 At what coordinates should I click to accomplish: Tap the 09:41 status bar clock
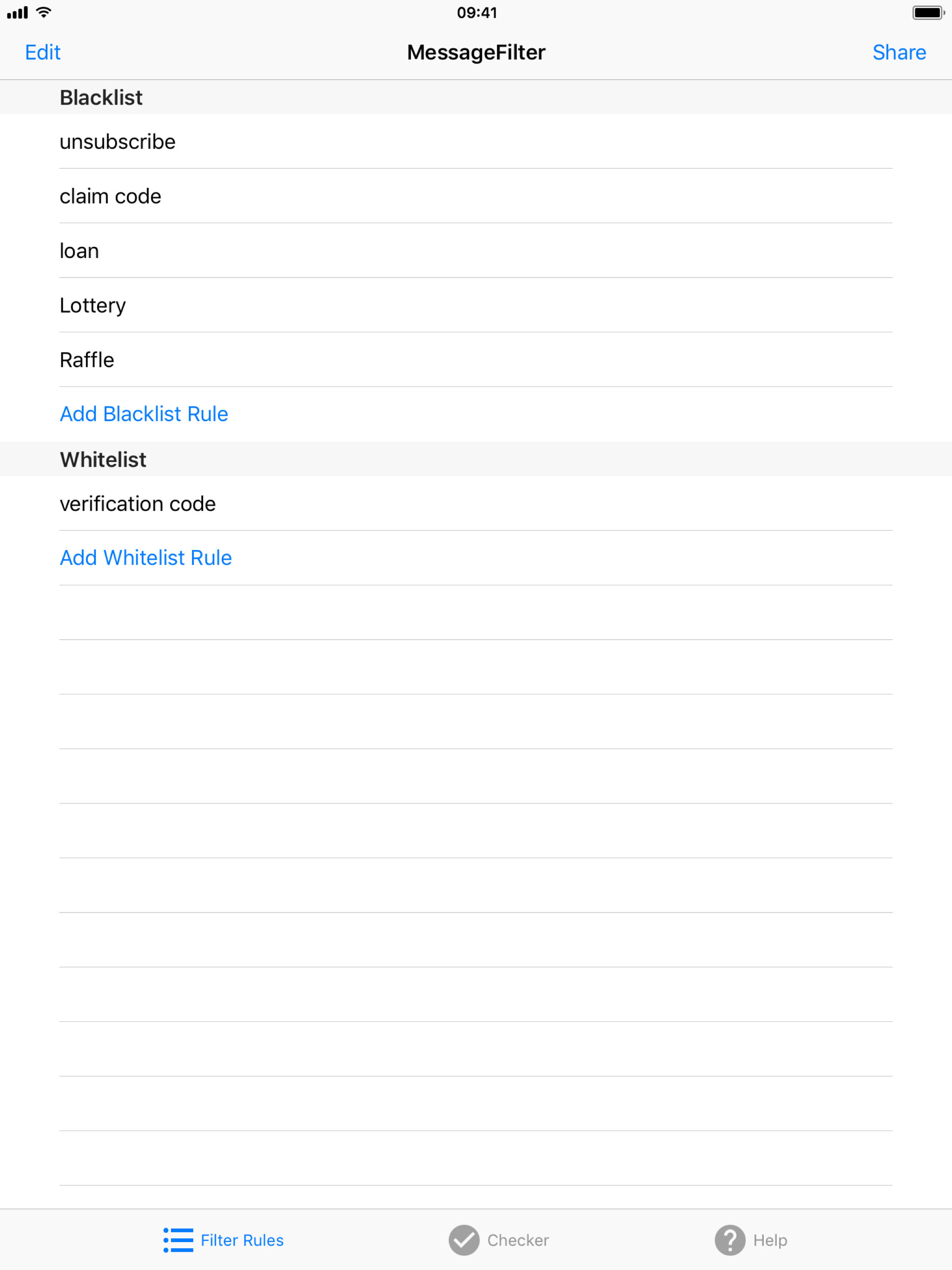click(476, 13)
